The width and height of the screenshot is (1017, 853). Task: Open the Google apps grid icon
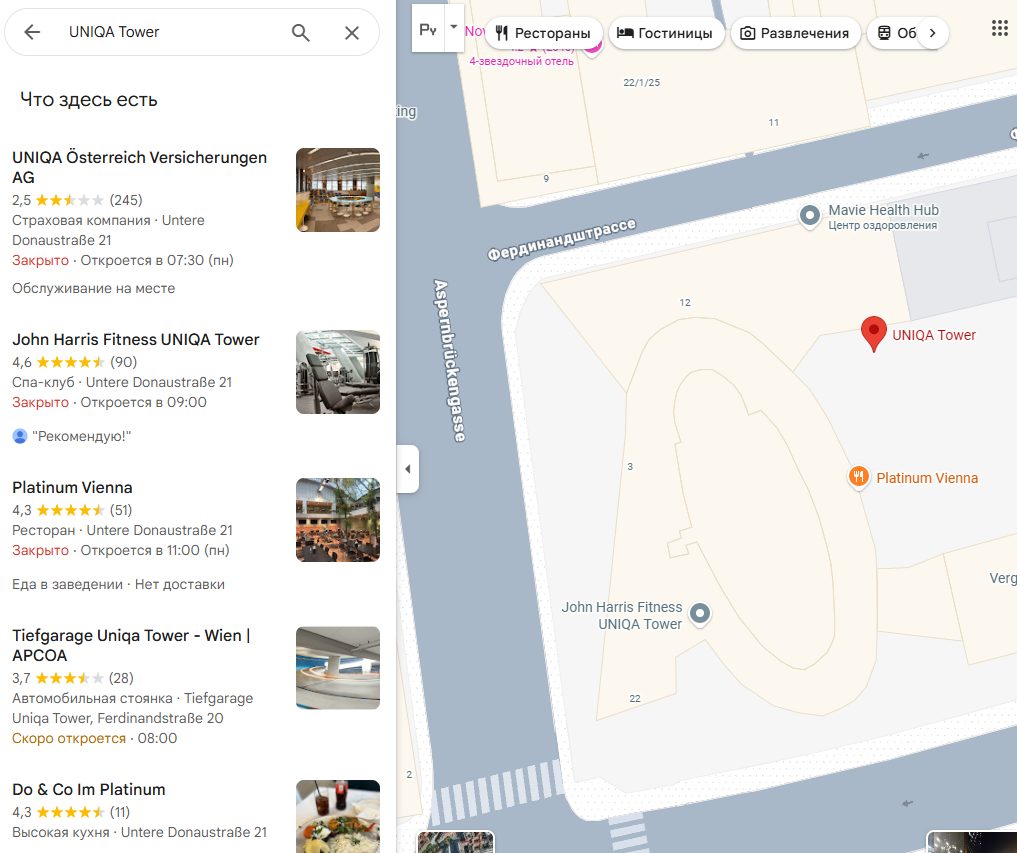coord(999,28)
